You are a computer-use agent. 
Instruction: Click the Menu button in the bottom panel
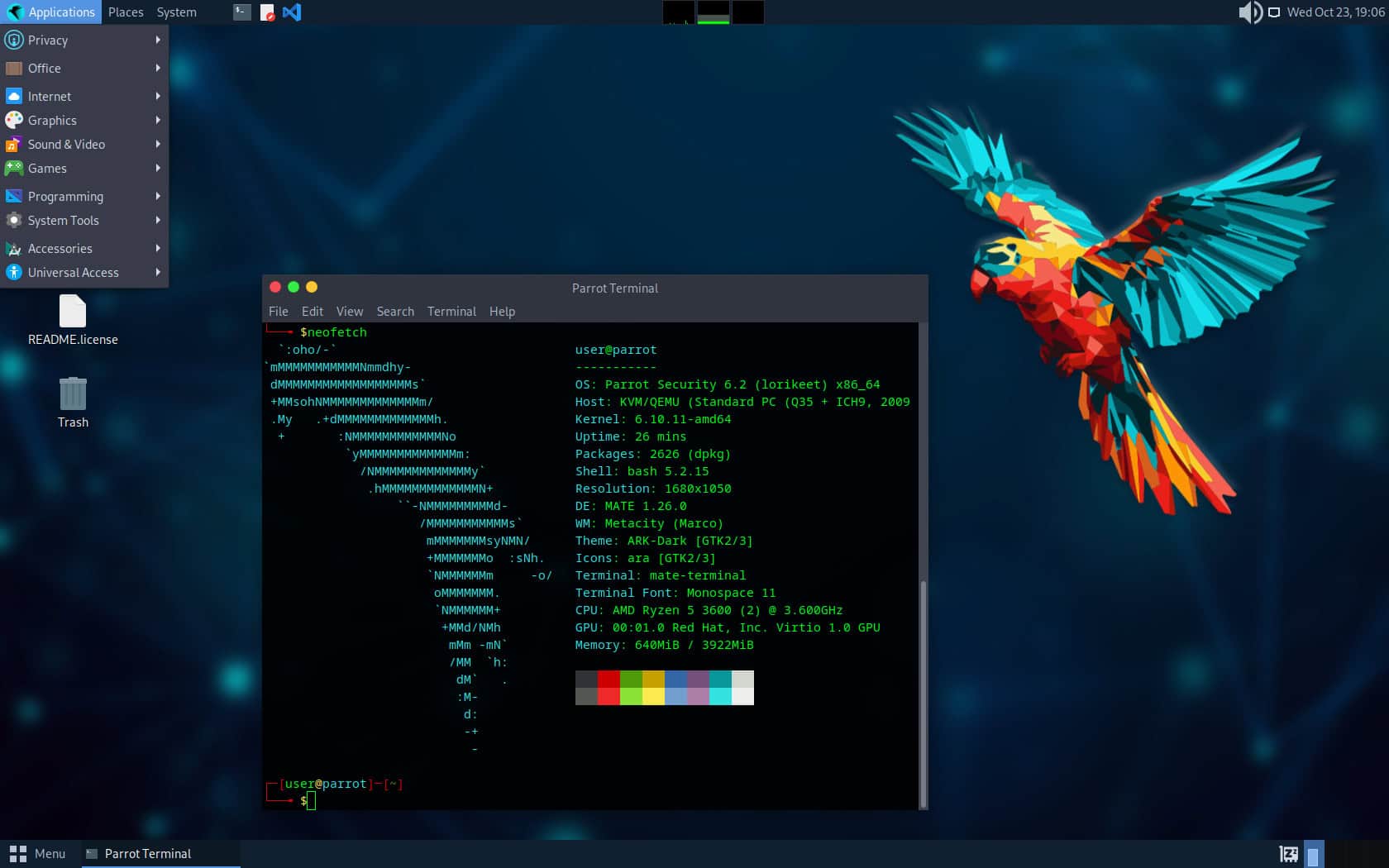(x=37, y=853)
